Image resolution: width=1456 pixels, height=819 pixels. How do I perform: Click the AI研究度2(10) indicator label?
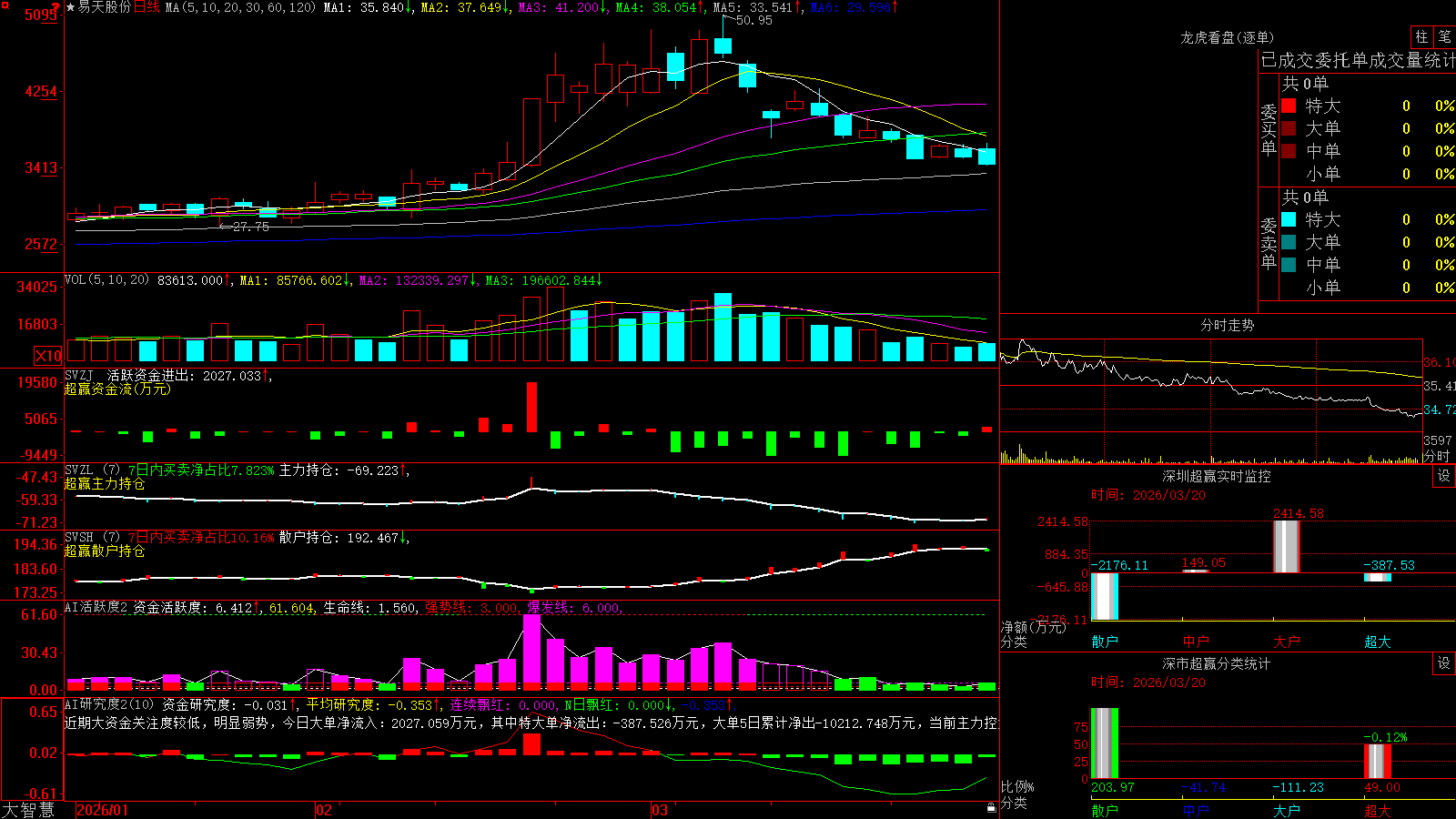(109, 704)
